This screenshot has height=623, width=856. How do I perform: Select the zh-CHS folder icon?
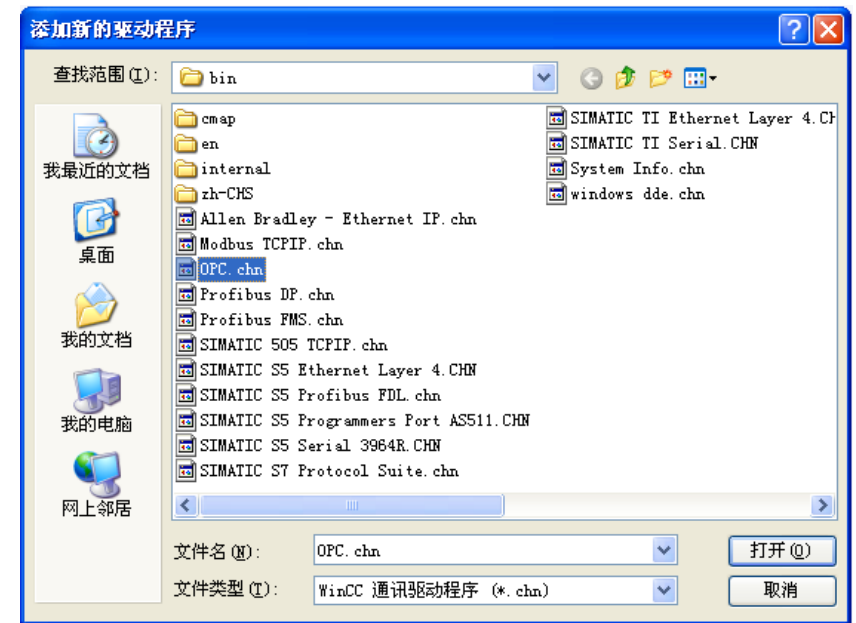pos(186,194)
